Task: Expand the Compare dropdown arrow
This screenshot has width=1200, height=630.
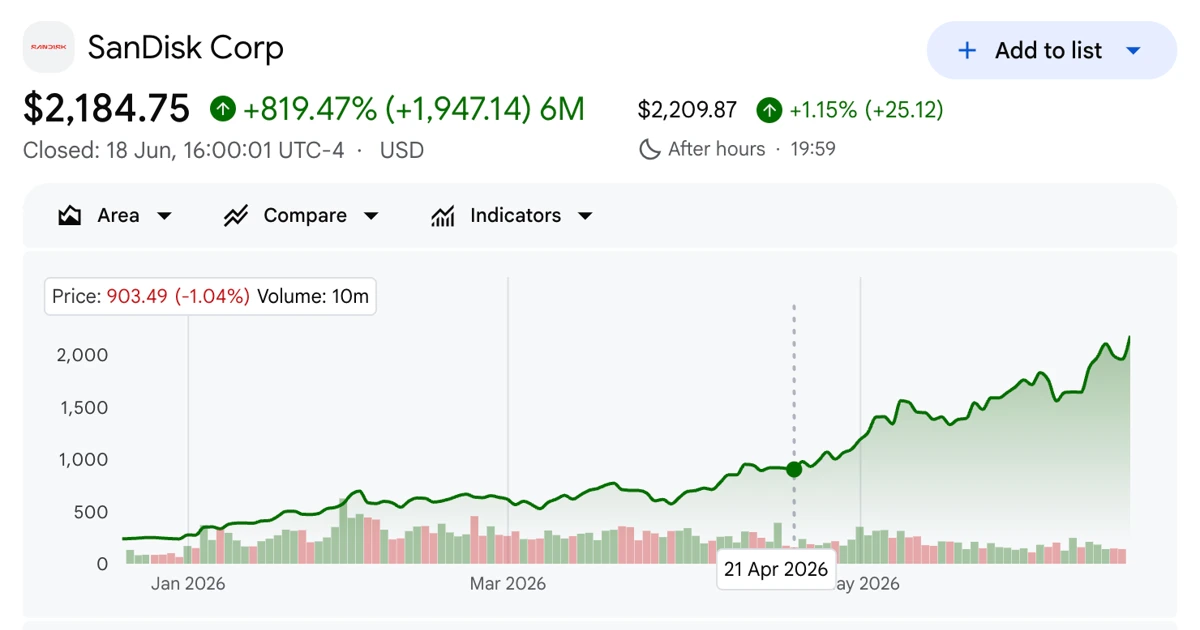Action: point(371,216)
